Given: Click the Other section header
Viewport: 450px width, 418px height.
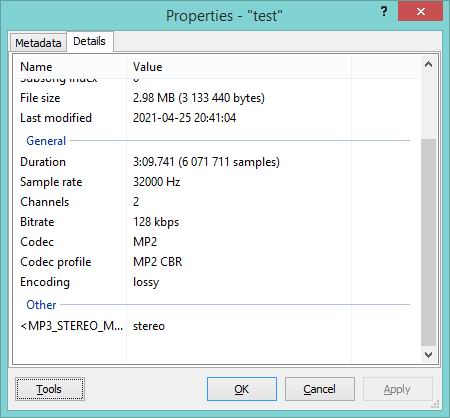Looking at the screenshot, I should [x=41, y=305].
